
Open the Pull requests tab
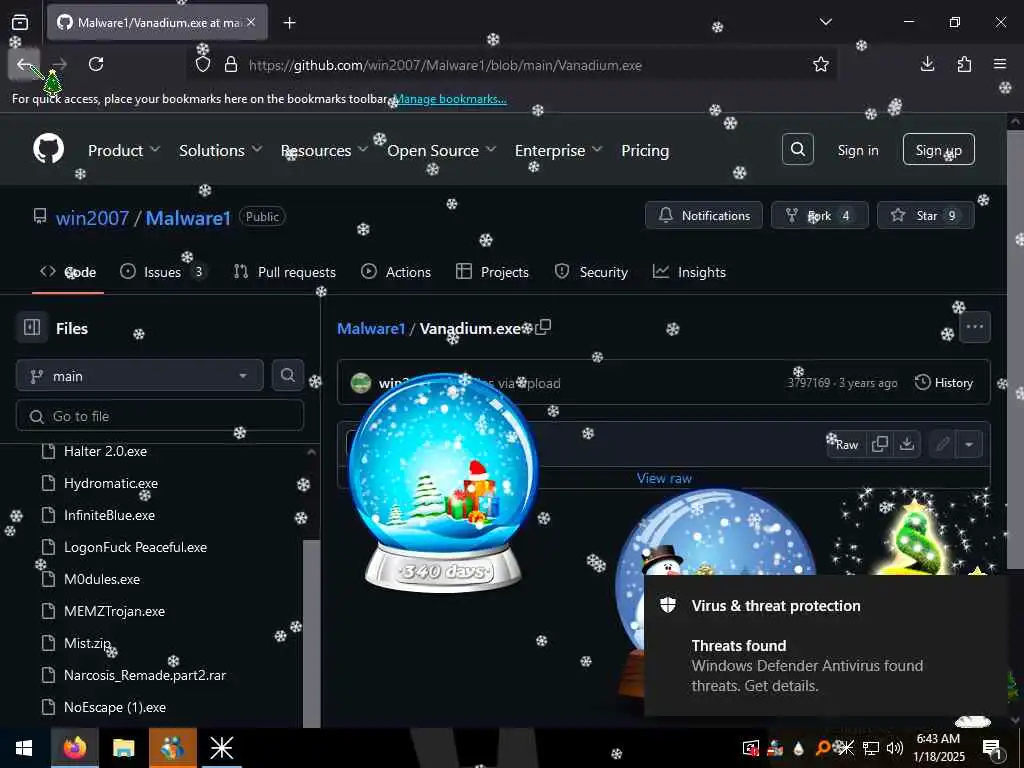click(285, 272)
